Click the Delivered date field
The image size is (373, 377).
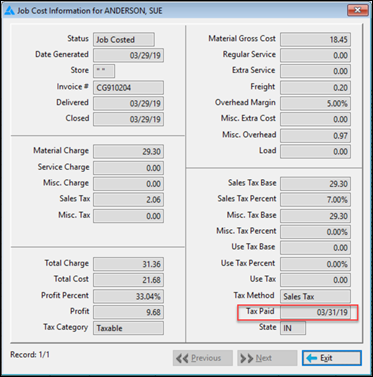(128, 103)
